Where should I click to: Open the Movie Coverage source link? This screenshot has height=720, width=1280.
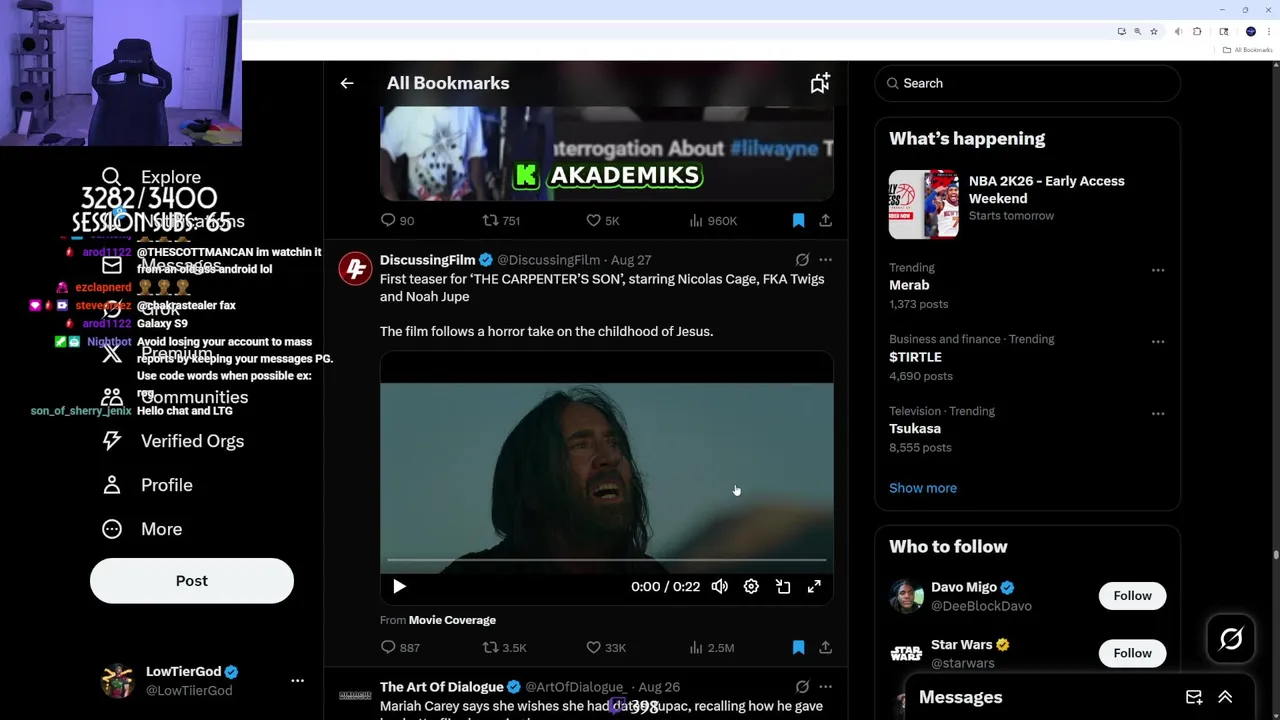point(452,620)
